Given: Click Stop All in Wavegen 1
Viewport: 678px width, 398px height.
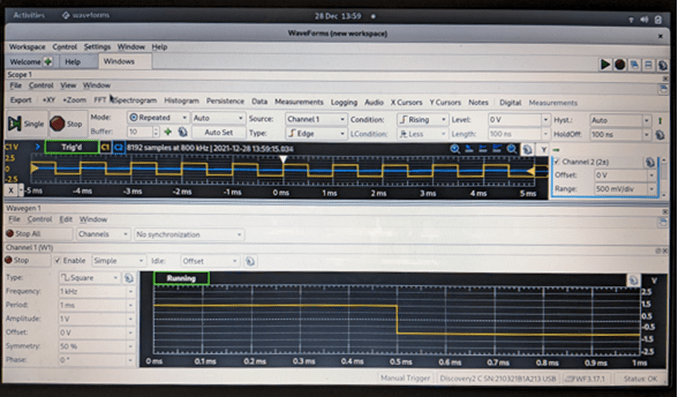Looking at the screenshot, I should coord(38,234).
